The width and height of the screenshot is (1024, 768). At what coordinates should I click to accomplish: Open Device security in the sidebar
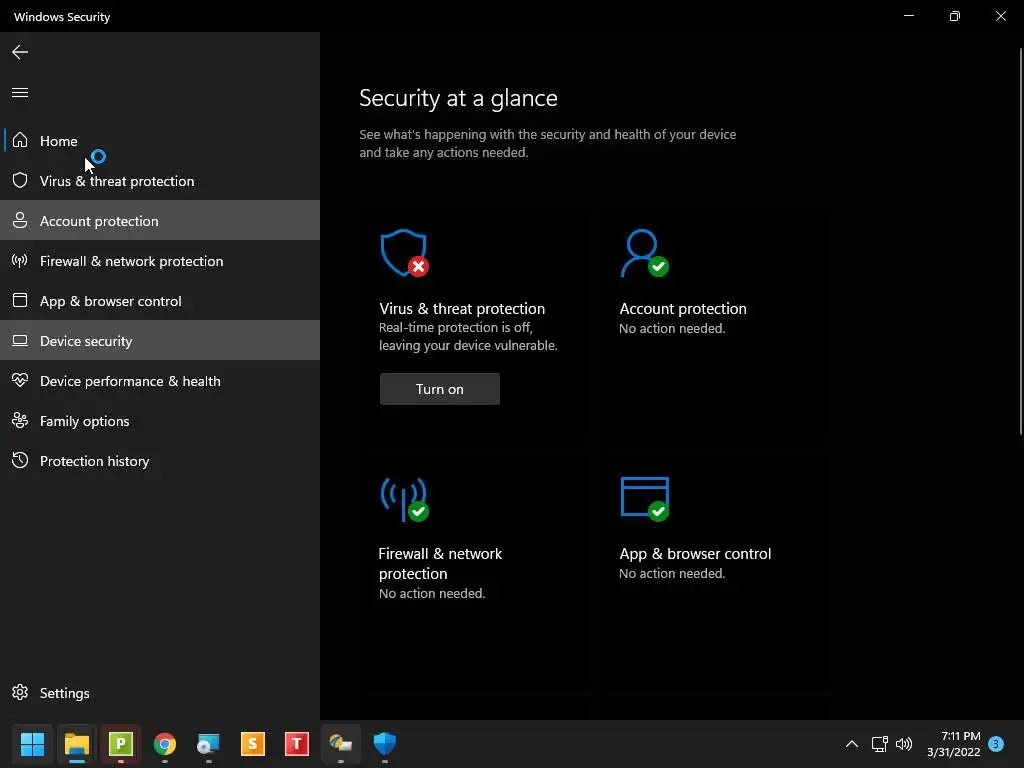(160, 341)
